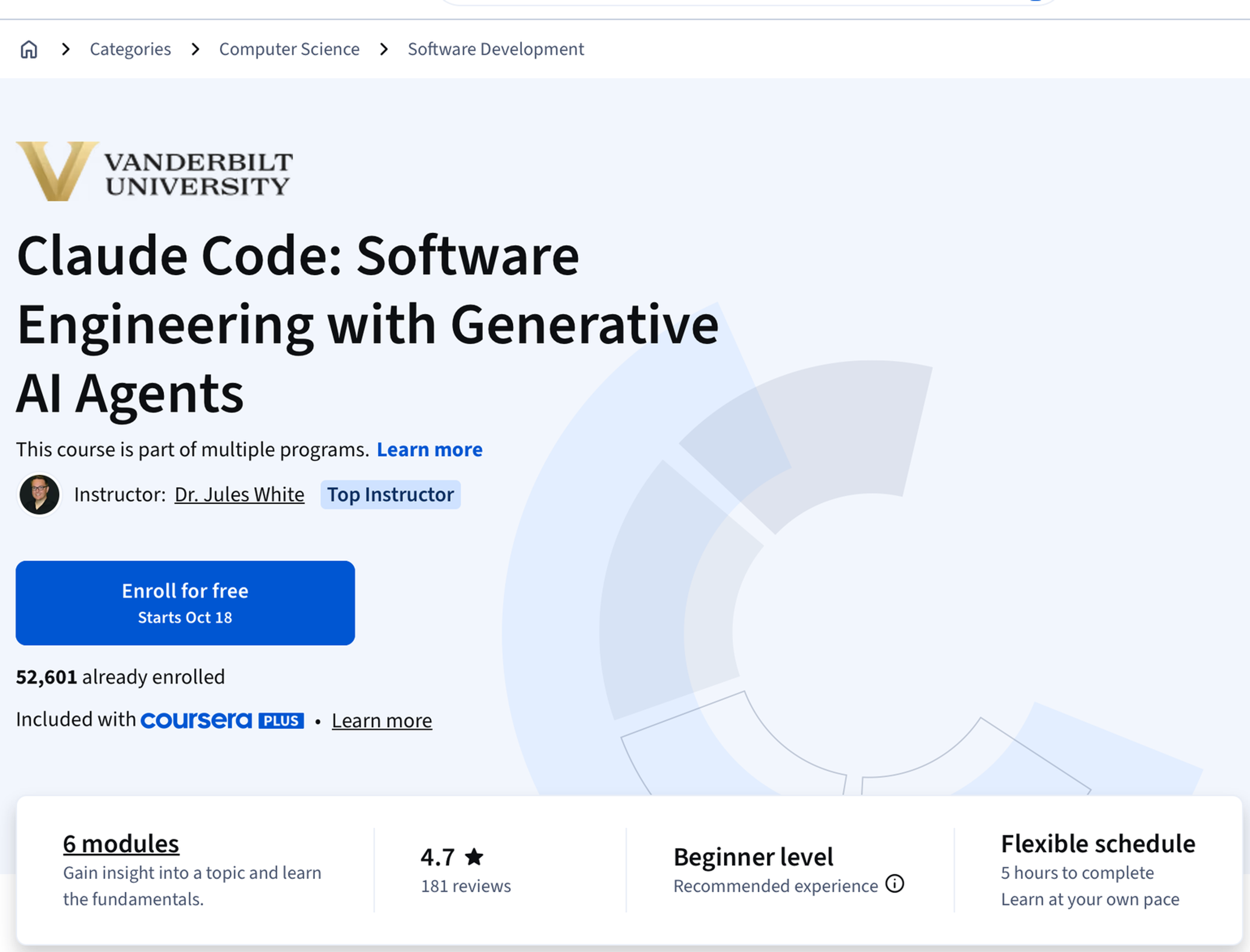This screenshot has width=1250, height=952.
Task: Click the Coursera Plus logo
Action: click(x=222, y=720)
